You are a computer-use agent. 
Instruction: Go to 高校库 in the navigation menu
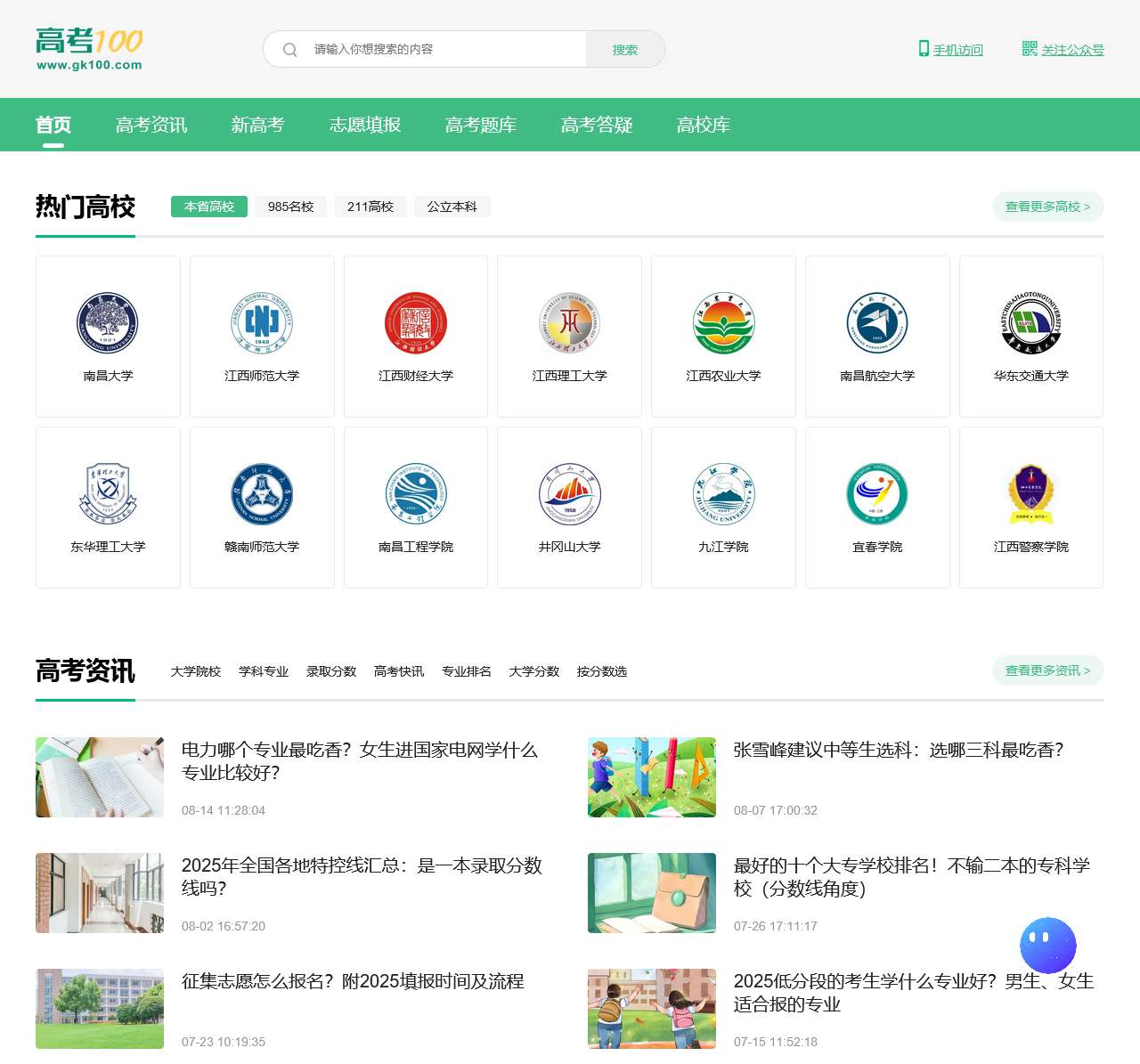point(704,125)
